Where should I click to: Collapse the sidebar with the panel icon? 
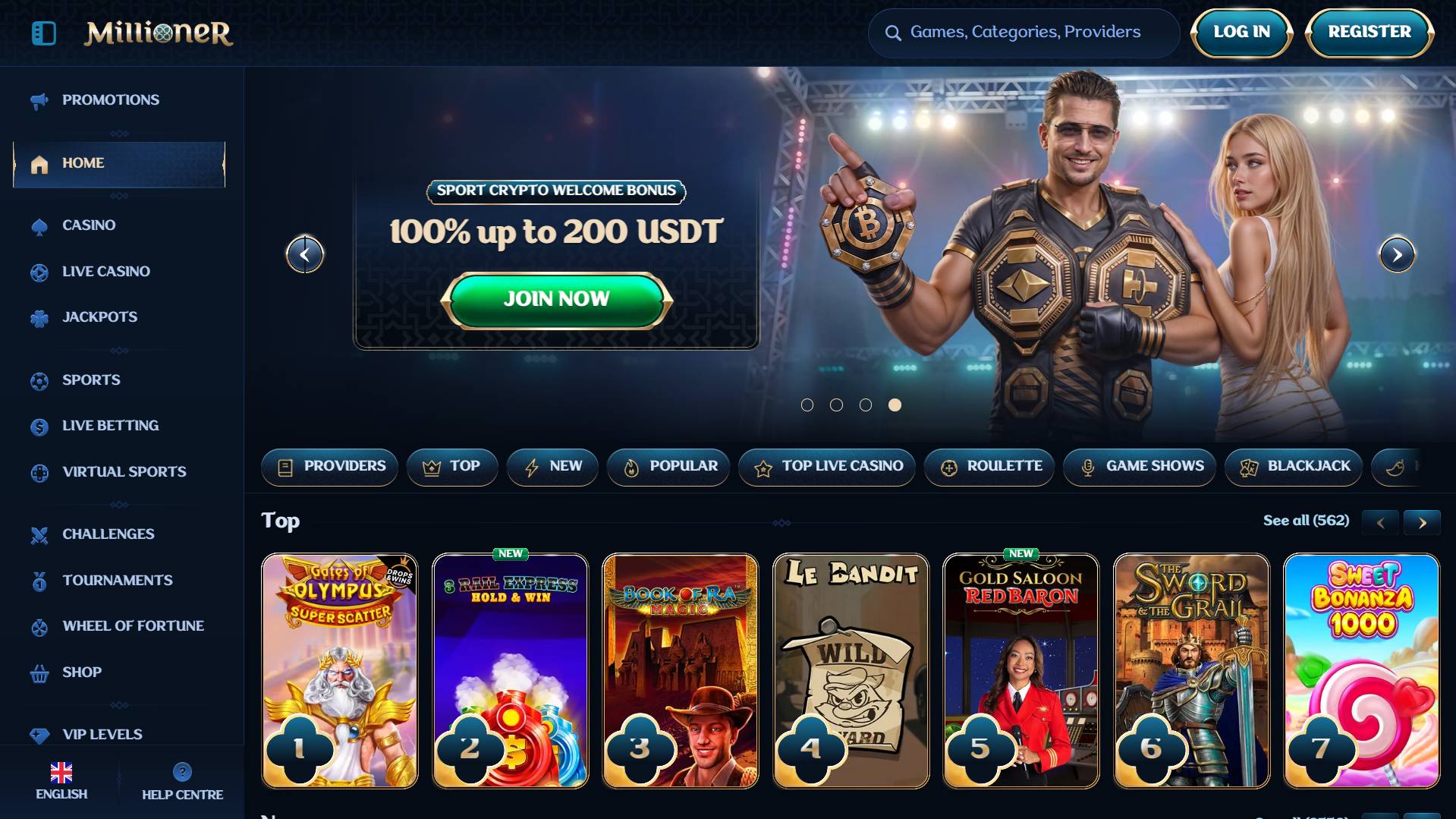[44, 33]
